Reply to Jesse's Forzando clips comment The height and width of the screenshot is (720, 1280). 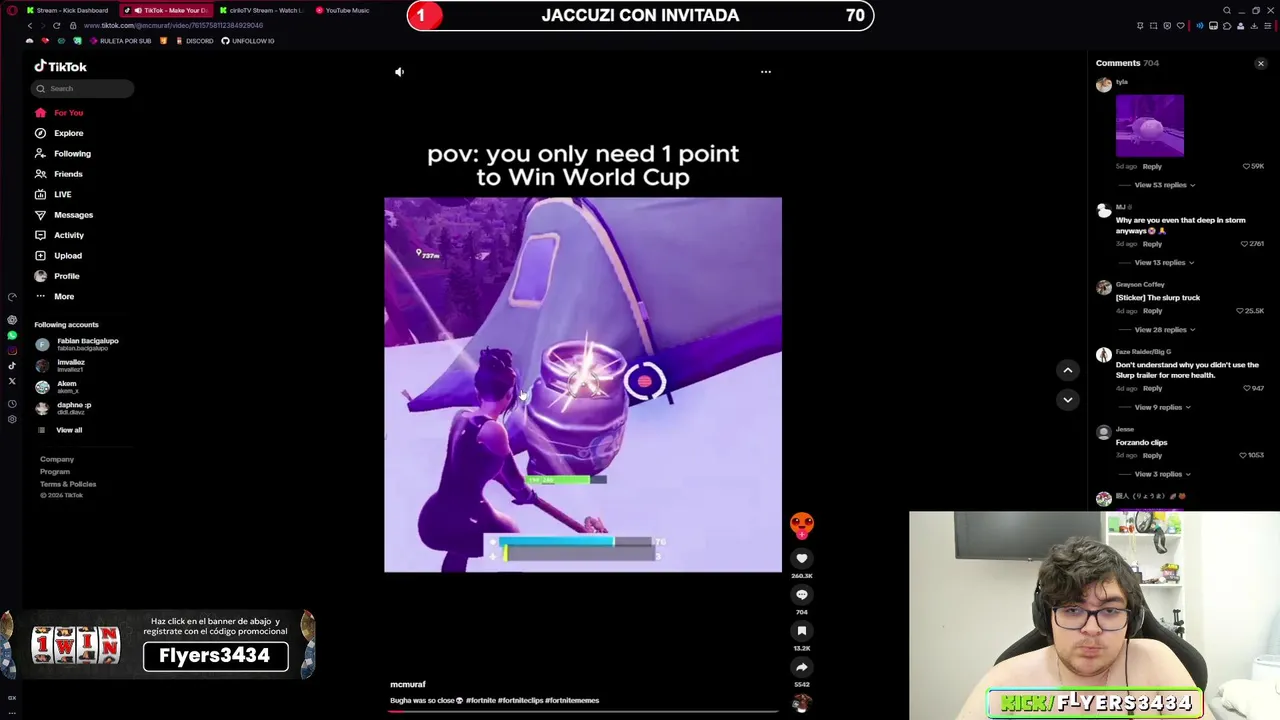point(1152,455)
